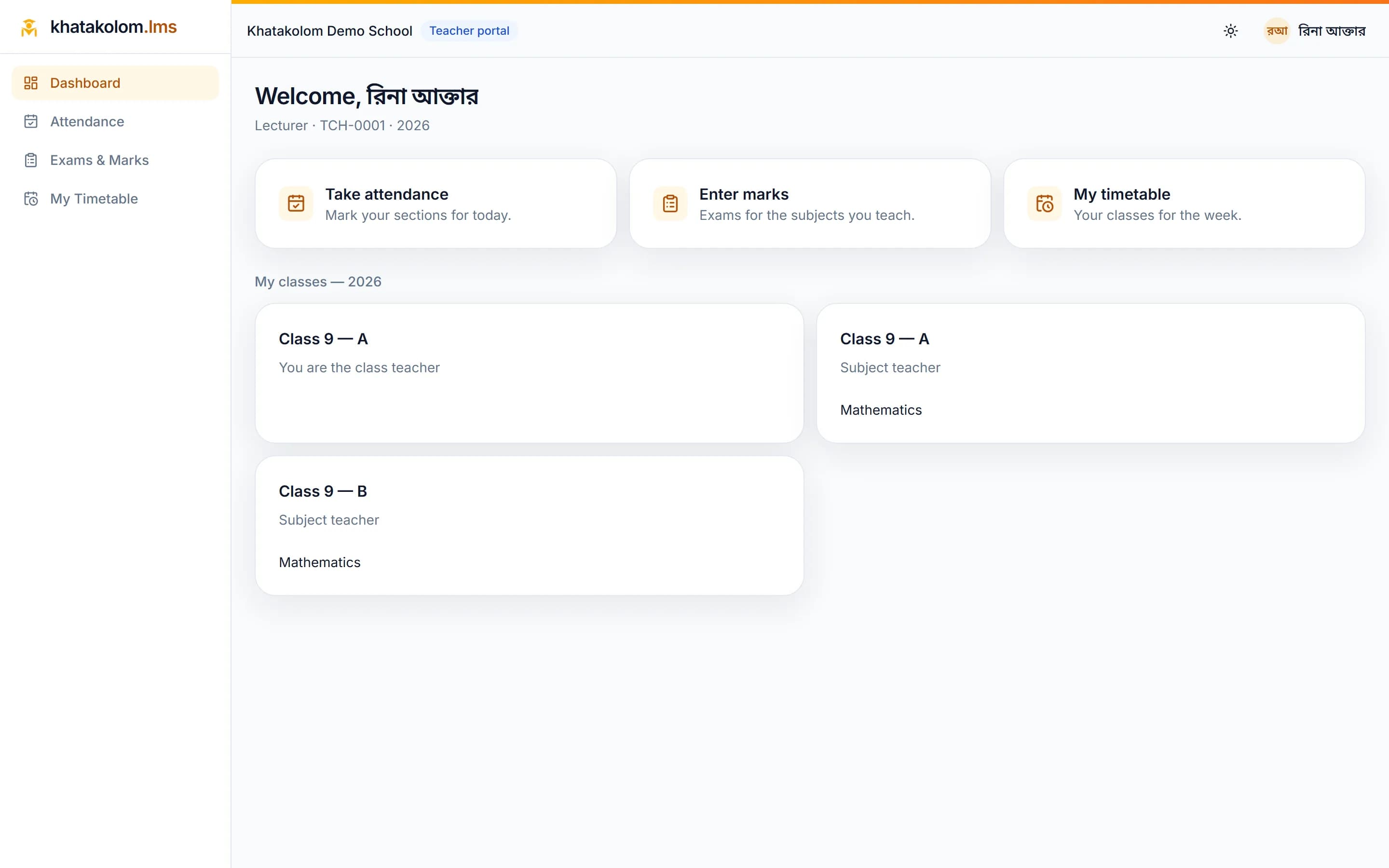Click 'Mark your sections for today.' text
The width and height of the screenshot is (1389, 868).
tap(418, 215)
